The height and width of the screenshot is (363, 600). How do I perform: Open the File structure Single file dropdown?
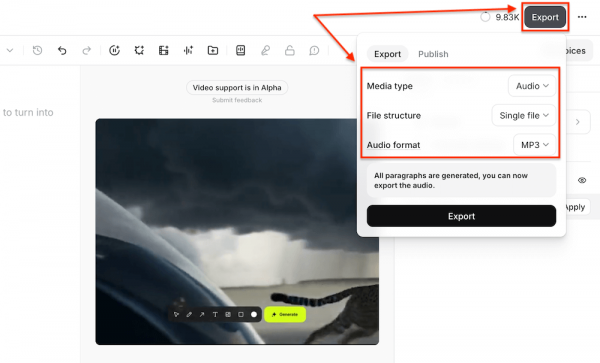[x=524, y=115]
